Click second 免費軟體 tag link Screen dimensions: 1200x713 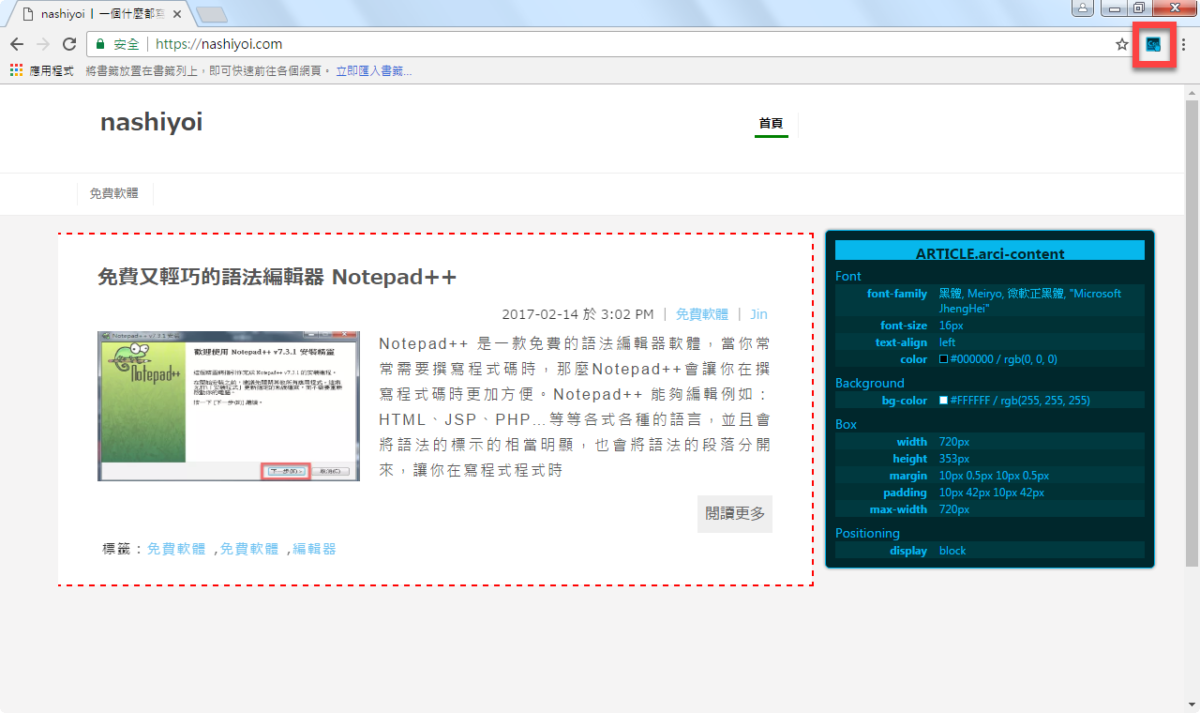click(x=249, y=549)
